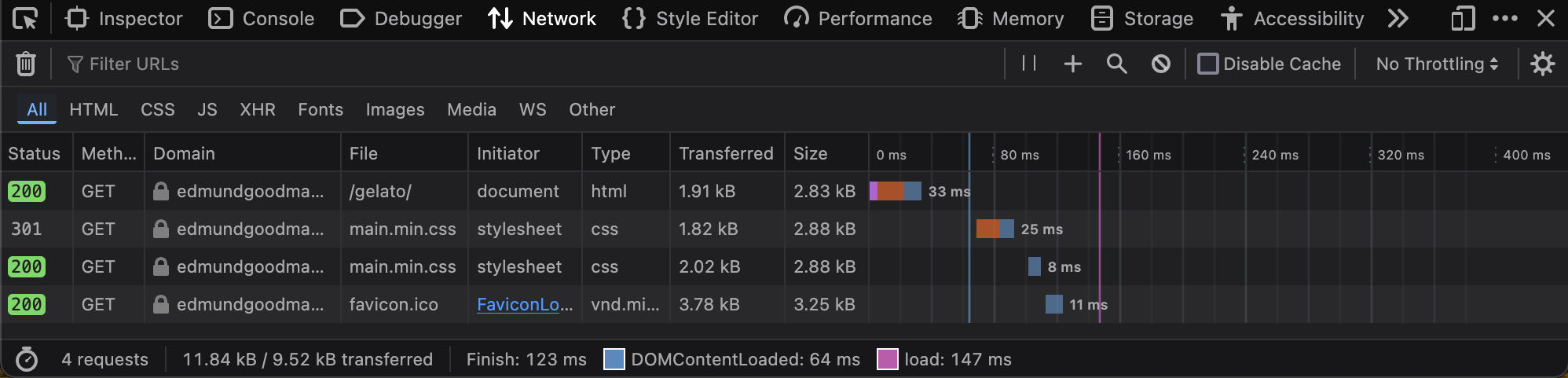This screenshot has height=378, width=1568.
Task: Open the FaviconLoader initiator link
Action: [525, 305]
